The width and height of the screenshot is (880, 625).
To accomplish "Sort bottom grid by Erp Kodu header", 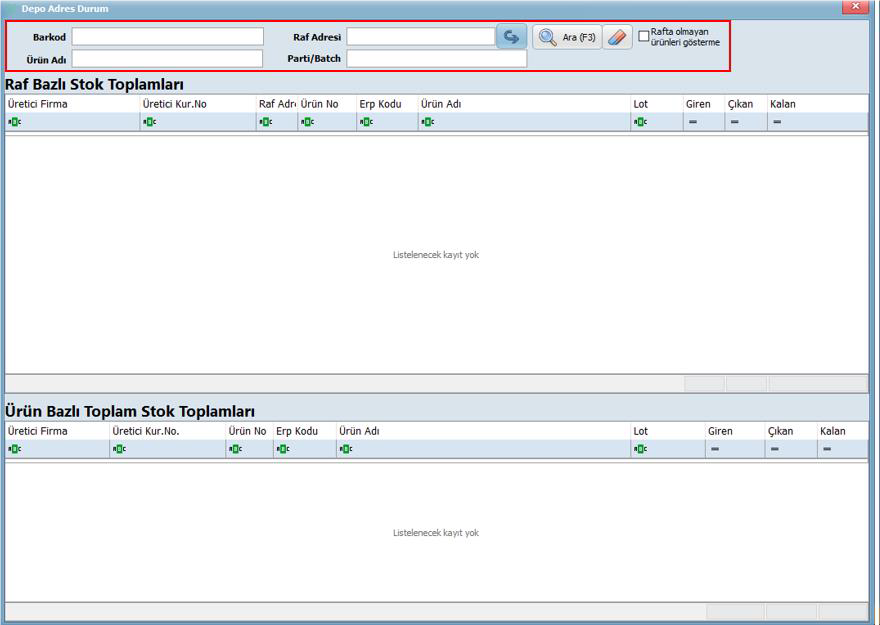I will pos(296,431).
